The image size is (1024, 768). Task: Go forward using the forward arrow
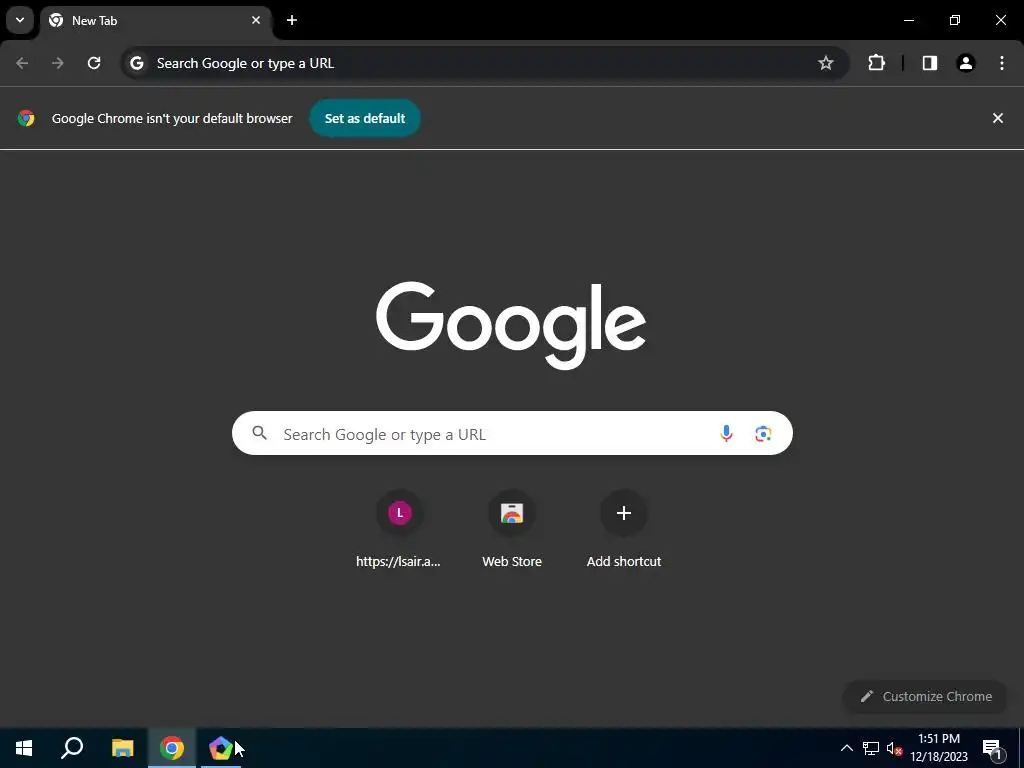point(58,63)
